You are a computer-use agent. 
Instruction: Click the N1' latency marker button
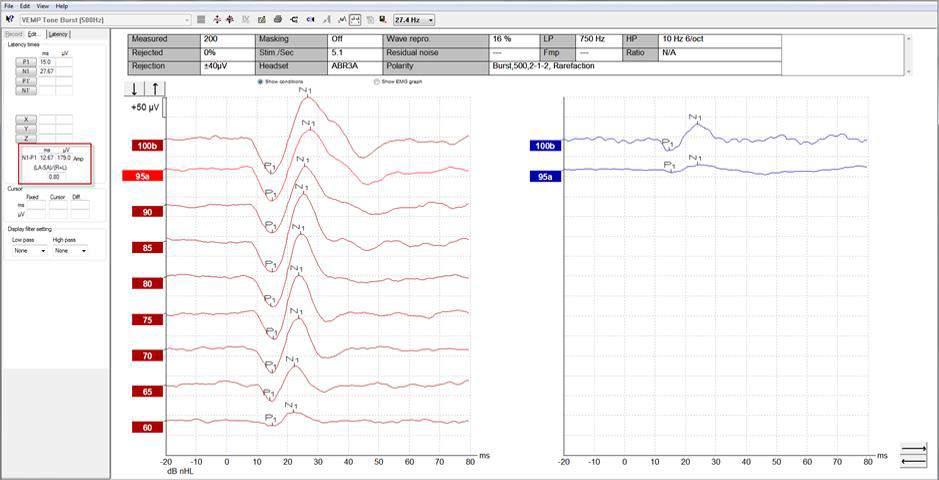point(26,90)
